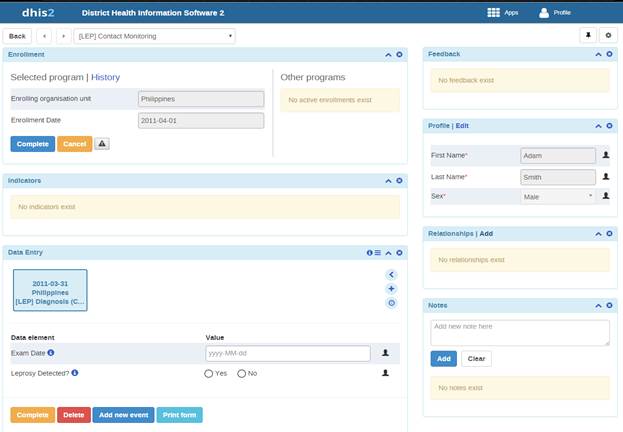Open the Sex dropdown showing Male
Screen dimensions: 623x432
click(558, 197)
